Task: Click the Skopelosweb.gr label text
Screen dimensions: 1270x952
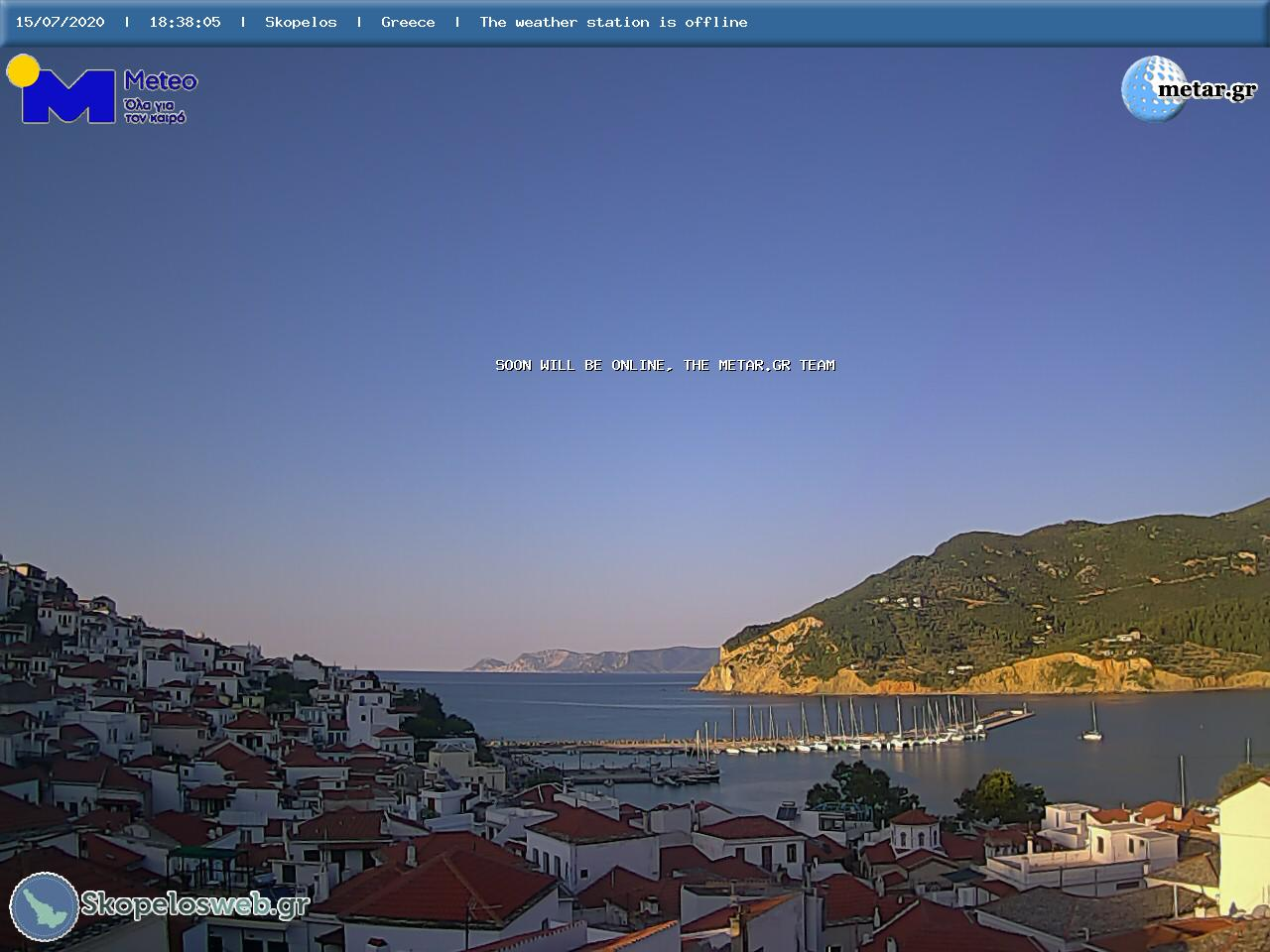Action: 195,903
